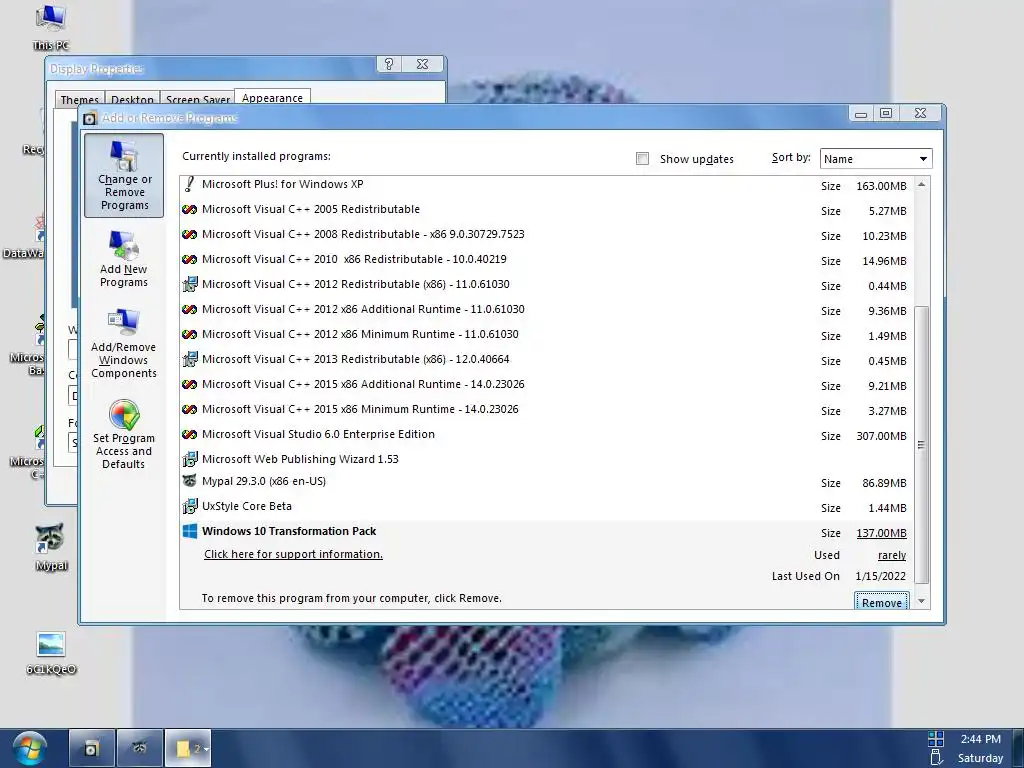Click Visual C++ 2012 Redistributable (x86) icon
This screenshot has height=768, width=1024.
[x=189, y=284]
